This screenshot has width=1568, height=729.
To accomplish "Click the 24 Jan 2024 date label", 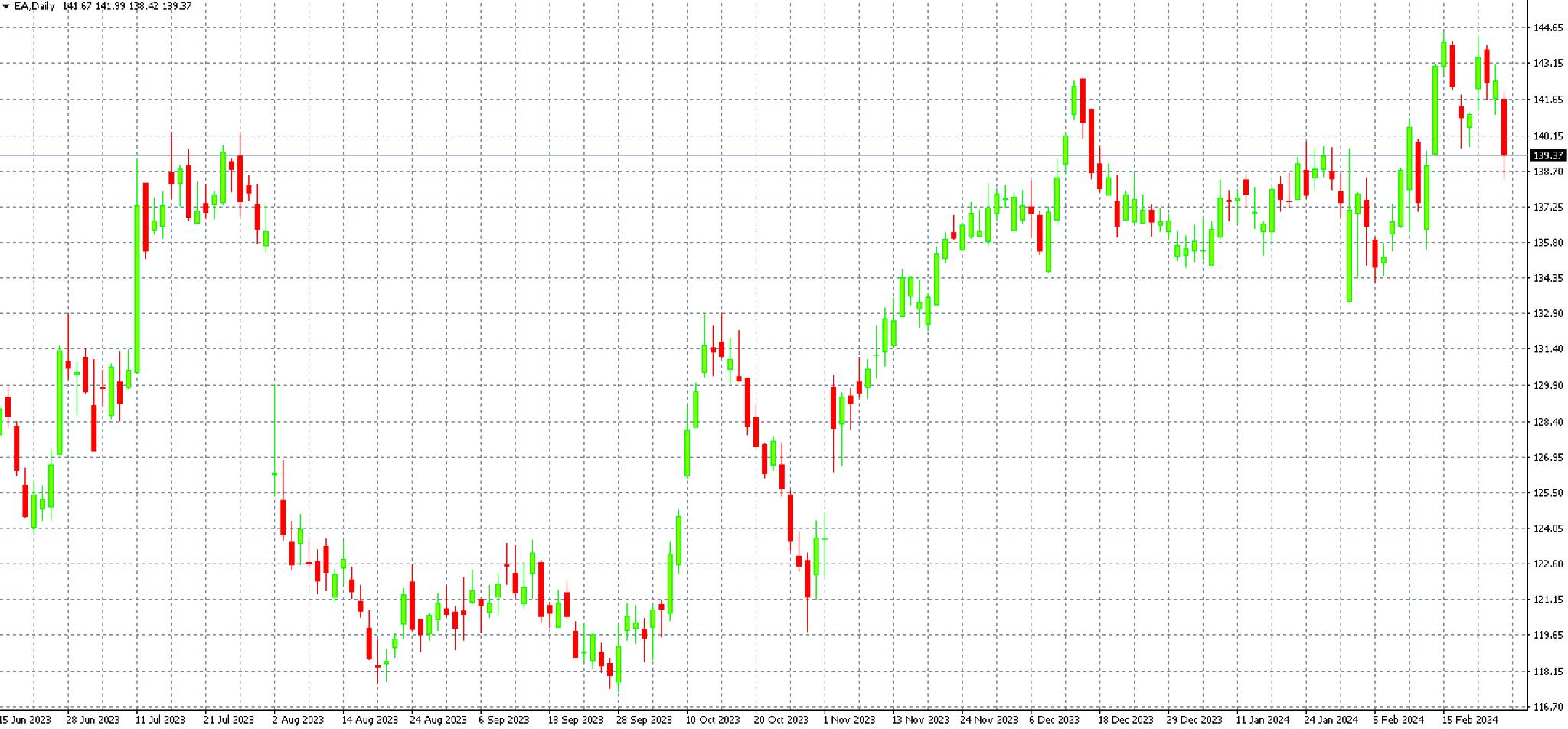I will pos(1331,720).
